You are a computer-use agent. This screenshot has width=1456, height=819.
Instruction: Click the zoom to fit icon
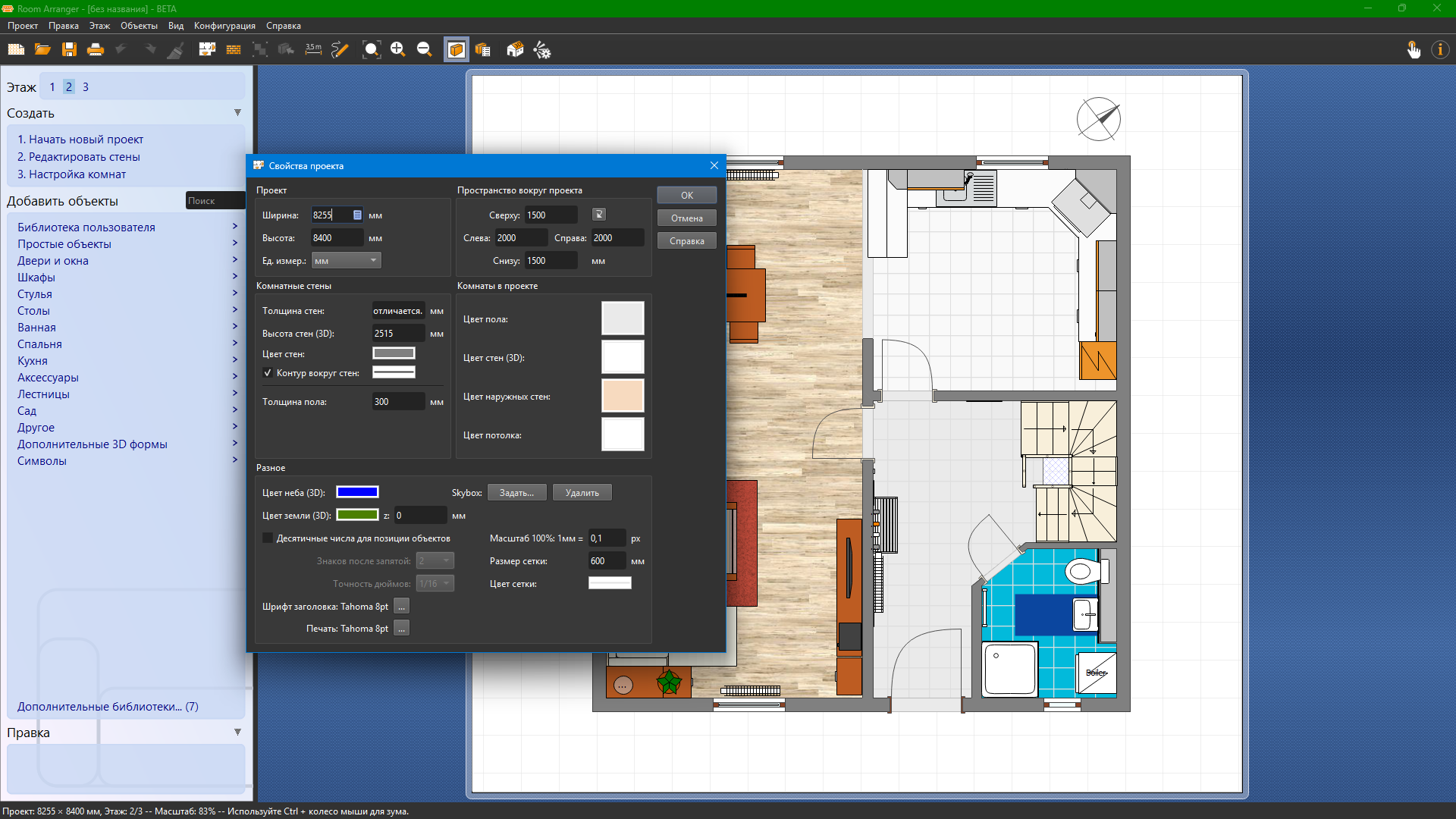click(371, 50)
